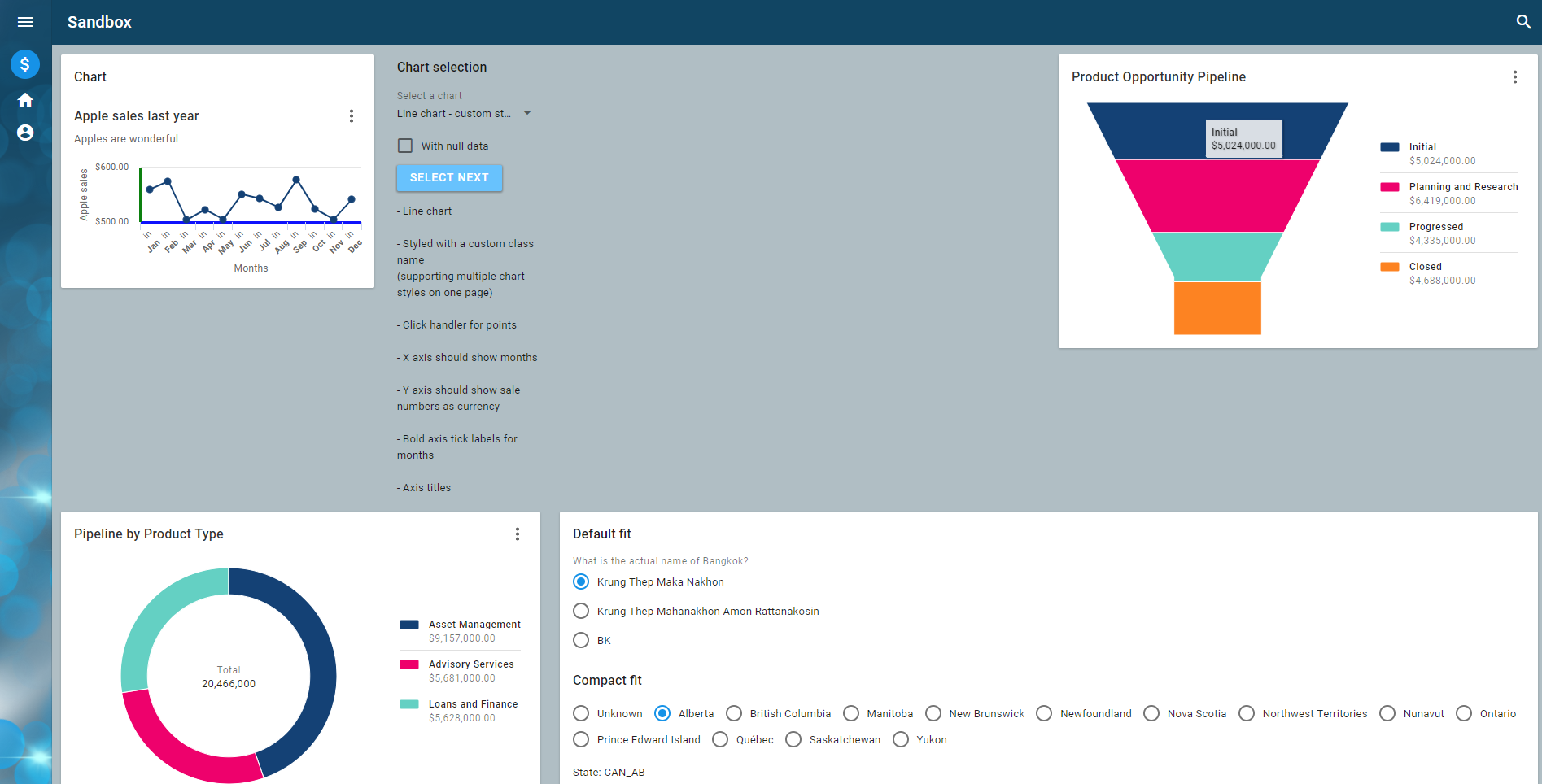Enable the With null data checkbox
This screenshot has height=784, width=1542.
pyautogui.click(x=405, y=146)
